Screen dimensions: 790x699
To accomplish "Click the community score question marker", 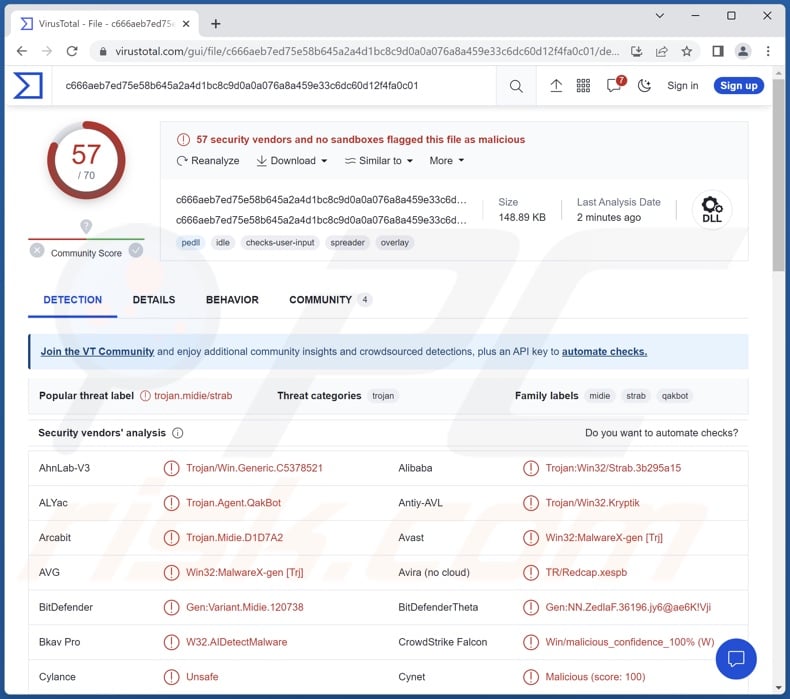I will pos(86,226).
